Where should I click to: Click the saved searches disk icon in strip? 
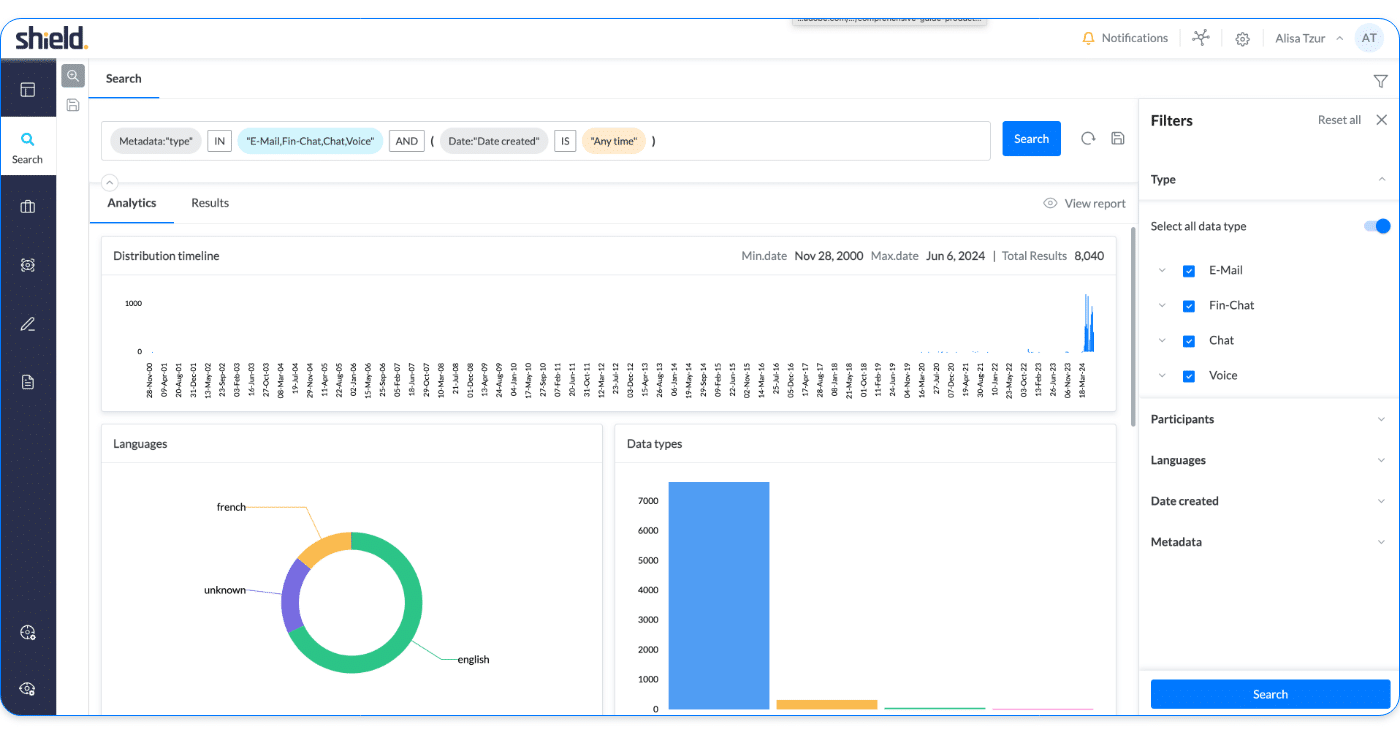point(73,105)
